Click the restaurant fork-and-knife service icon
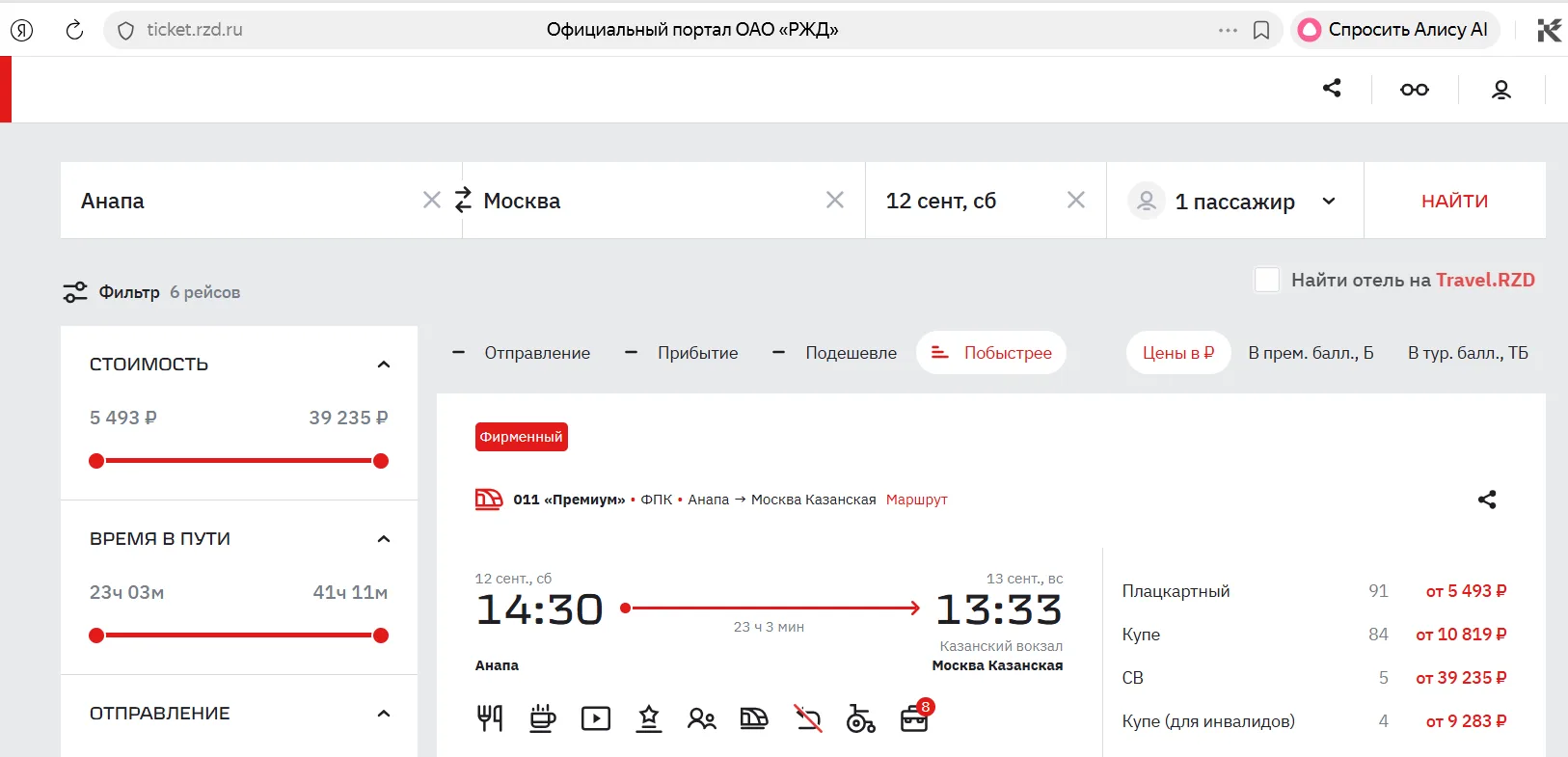 [490, 718]
